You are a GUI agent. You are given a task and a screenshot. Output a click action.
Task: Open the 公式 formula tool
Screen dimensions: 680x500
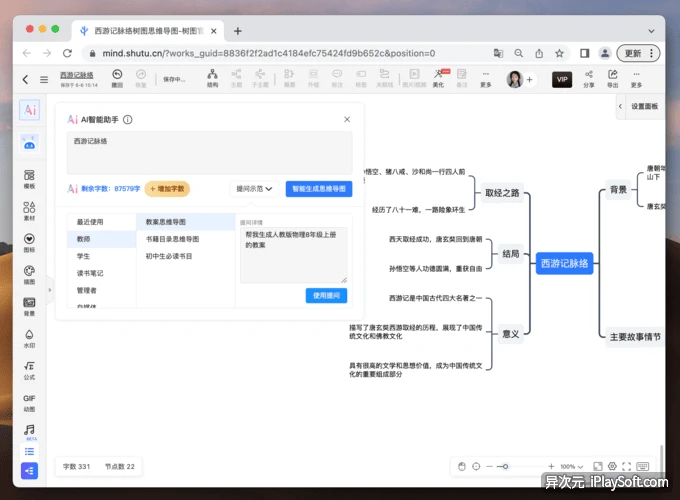point(29,371)
